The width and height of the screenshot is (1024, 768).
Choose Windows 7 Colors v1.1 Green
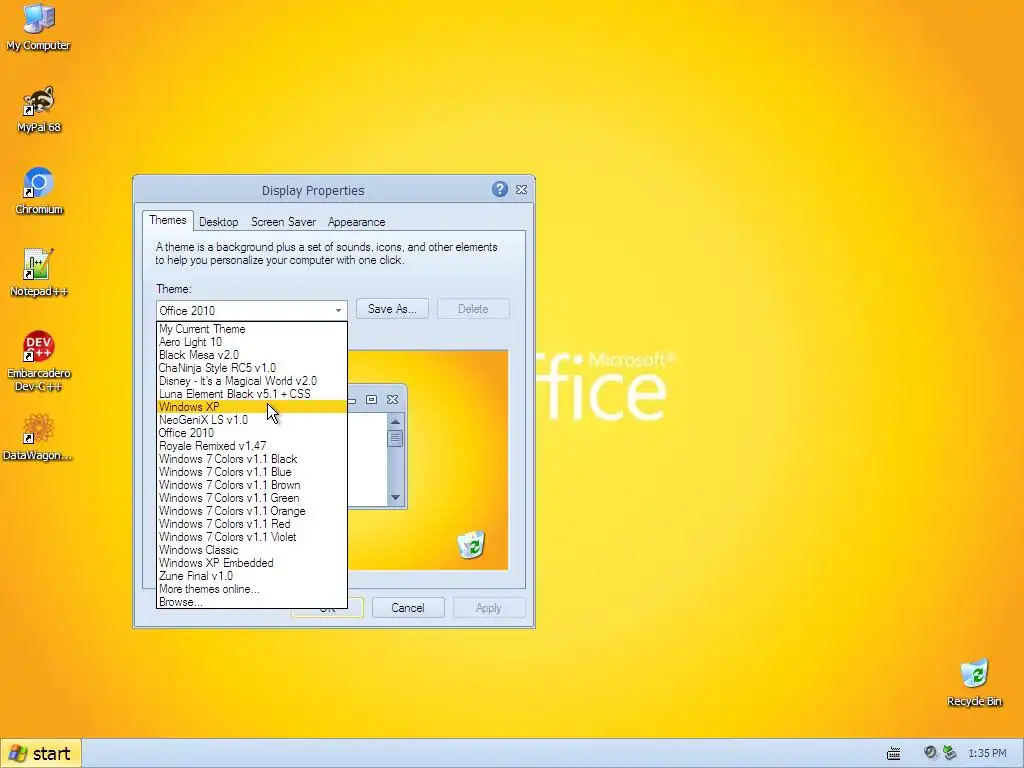(251, 498)
